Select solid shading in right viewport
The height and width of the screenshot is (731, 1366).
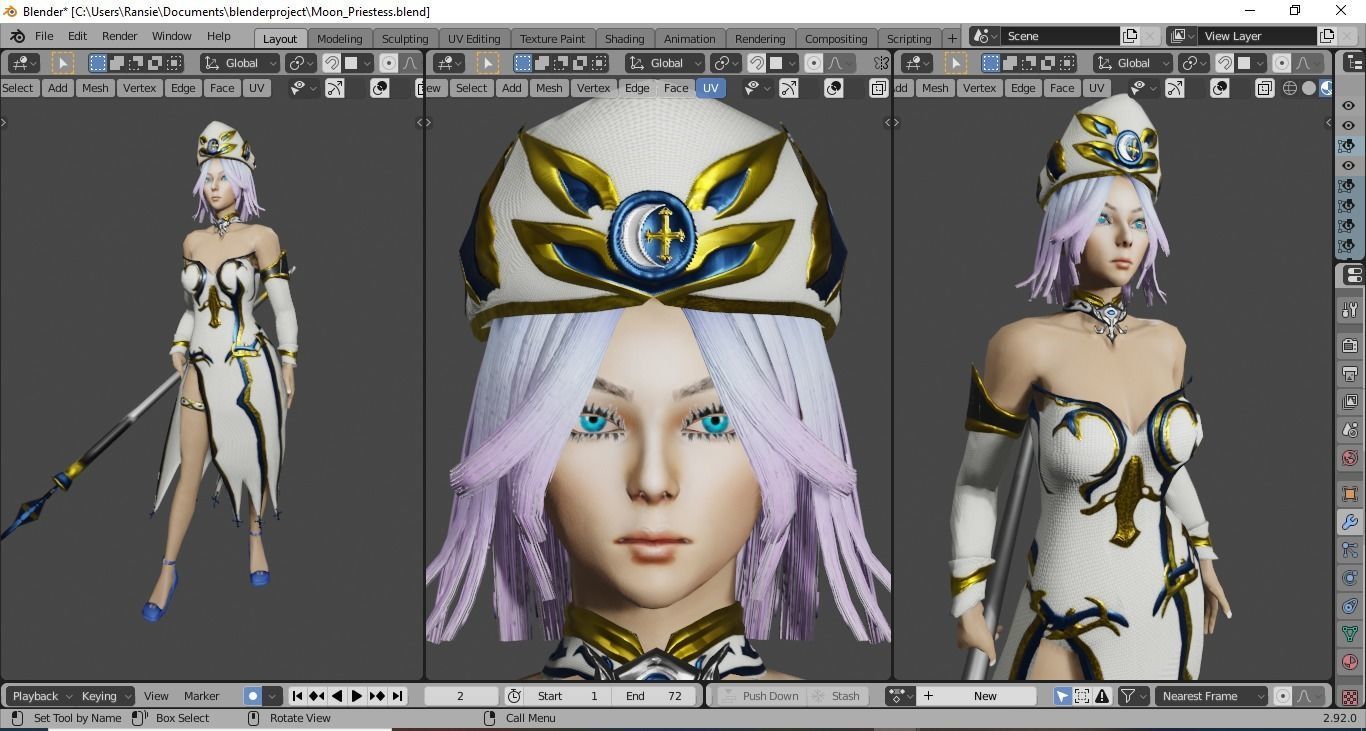point(1308,88)
